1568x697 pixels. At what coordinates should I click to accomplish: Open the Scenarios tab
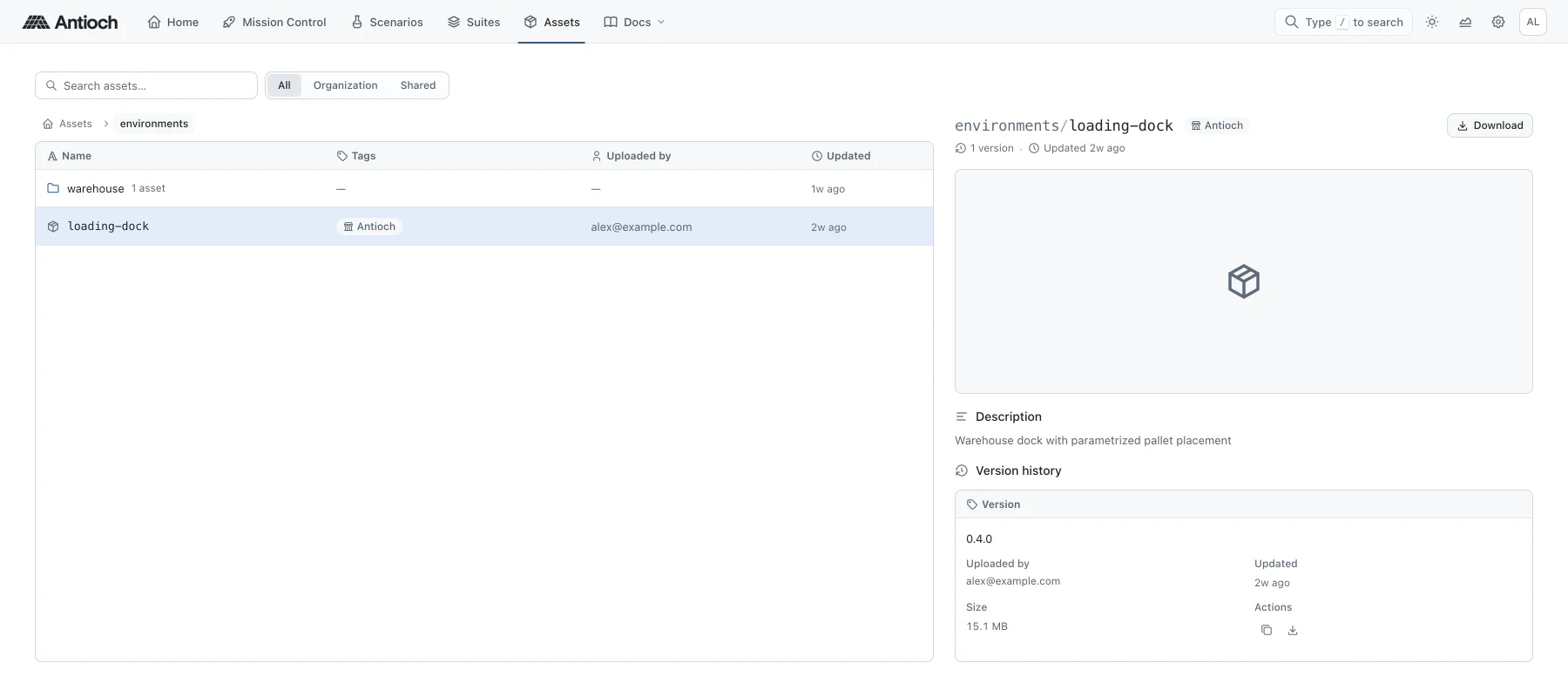pyautogui.click(x=388, y=22)
